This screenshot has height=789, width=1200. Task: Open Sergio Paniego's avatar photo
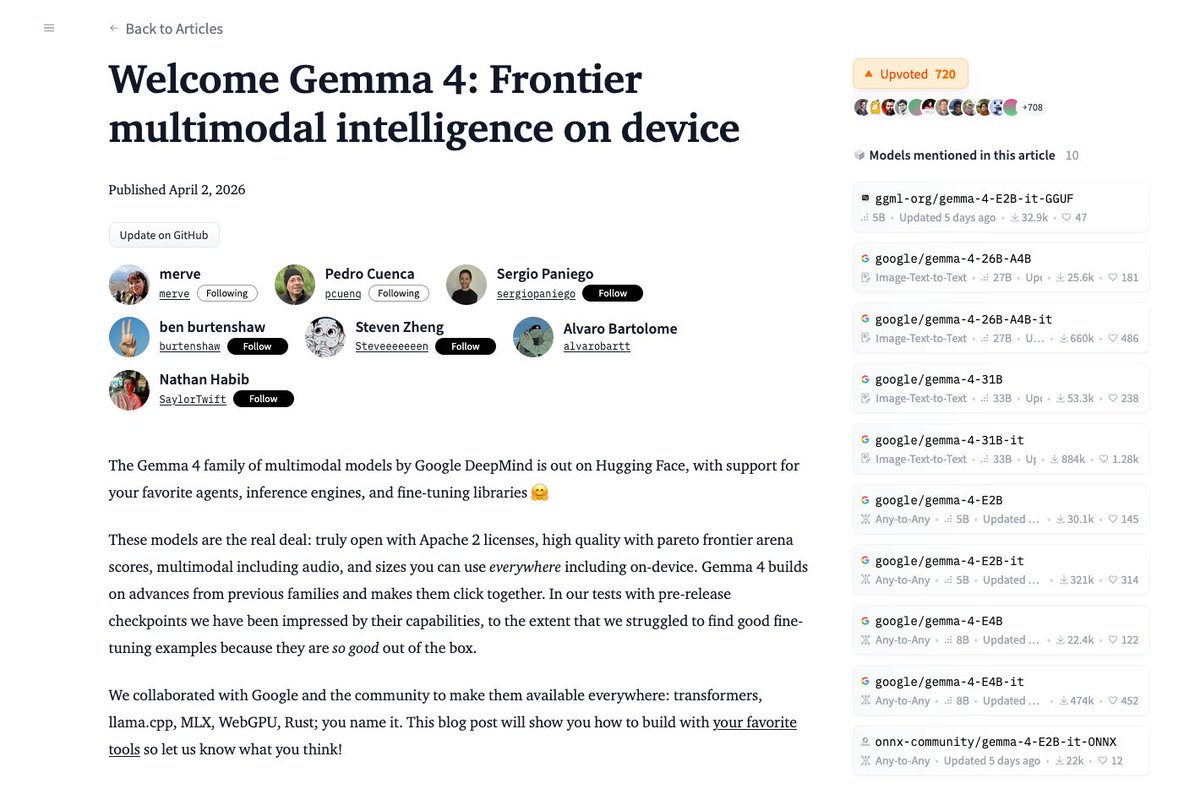[466, 284]
